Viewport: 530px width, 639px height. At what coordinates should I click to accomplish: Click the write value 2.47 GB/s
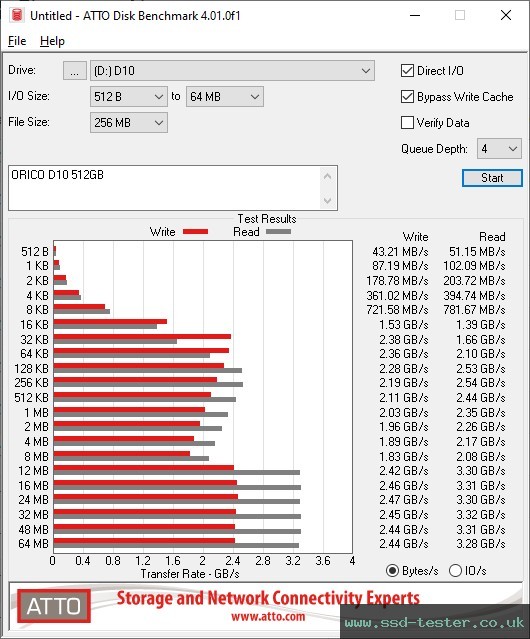pos(404,500)
